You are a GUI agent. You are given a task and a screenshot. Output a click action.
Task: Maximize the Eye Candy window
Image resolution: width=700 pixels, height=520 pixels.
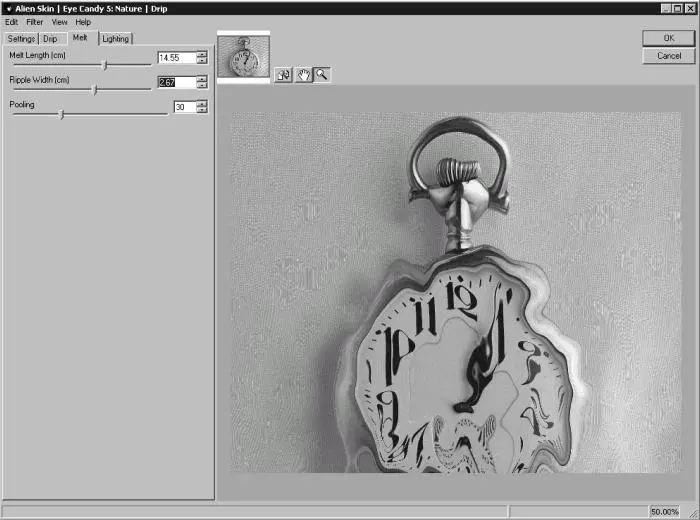677,8
